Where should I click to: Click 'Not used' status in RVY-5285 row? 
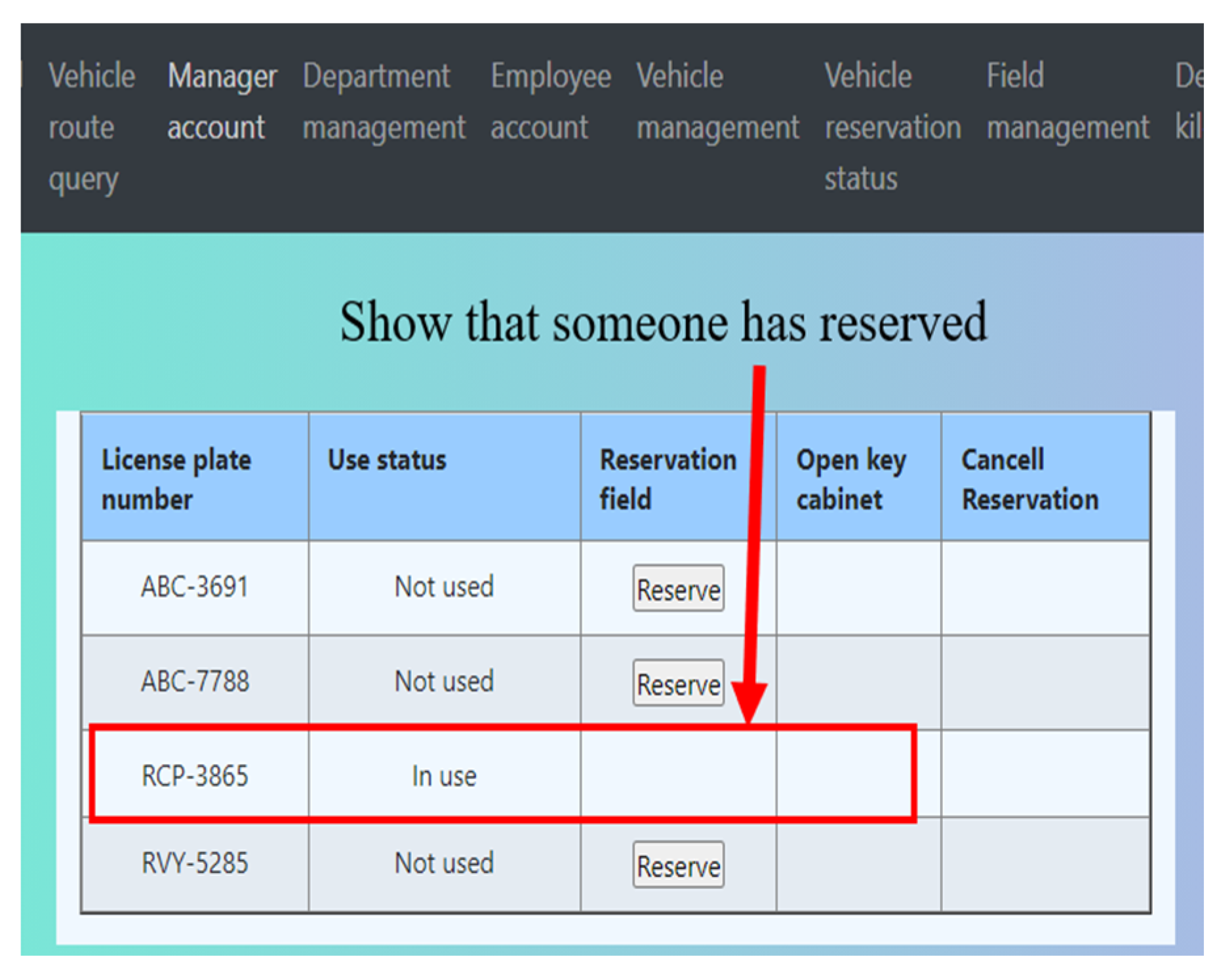(444, 863)
